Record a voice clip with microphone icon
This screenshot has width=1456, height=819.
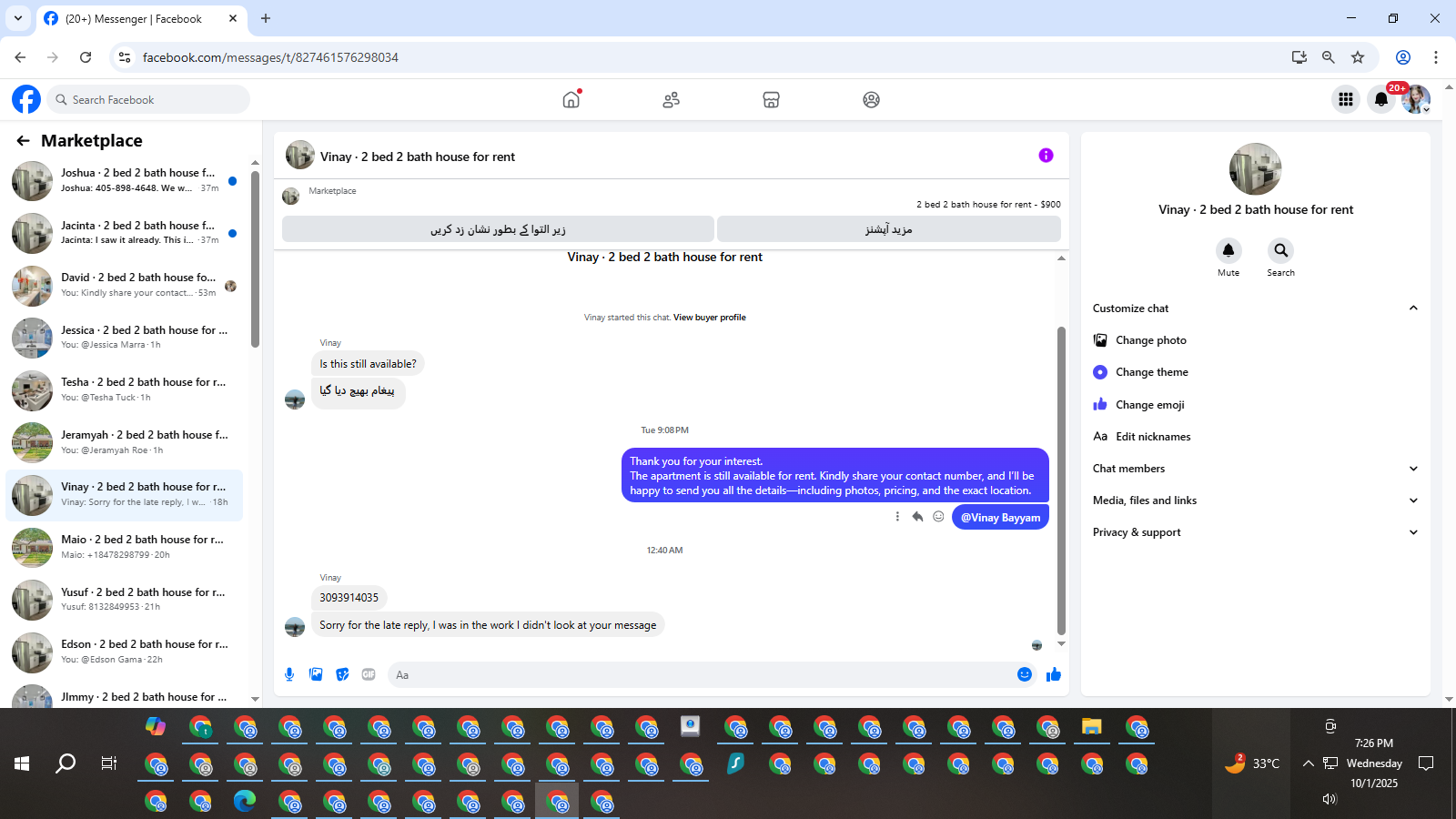coord(289,674)
